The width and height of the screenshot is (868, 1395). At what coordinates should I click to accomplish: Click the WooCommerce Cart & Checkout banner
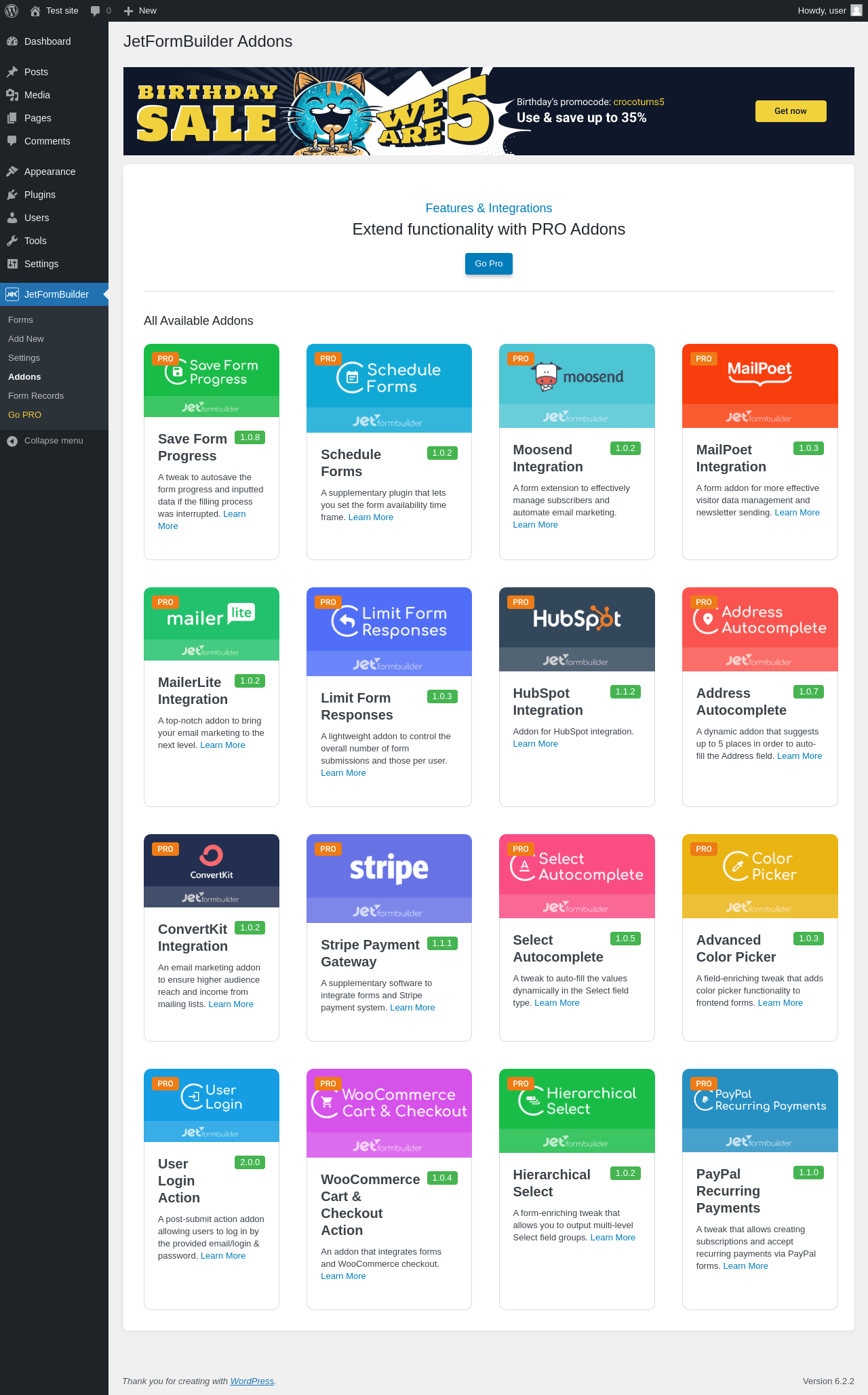(389, 1113)
